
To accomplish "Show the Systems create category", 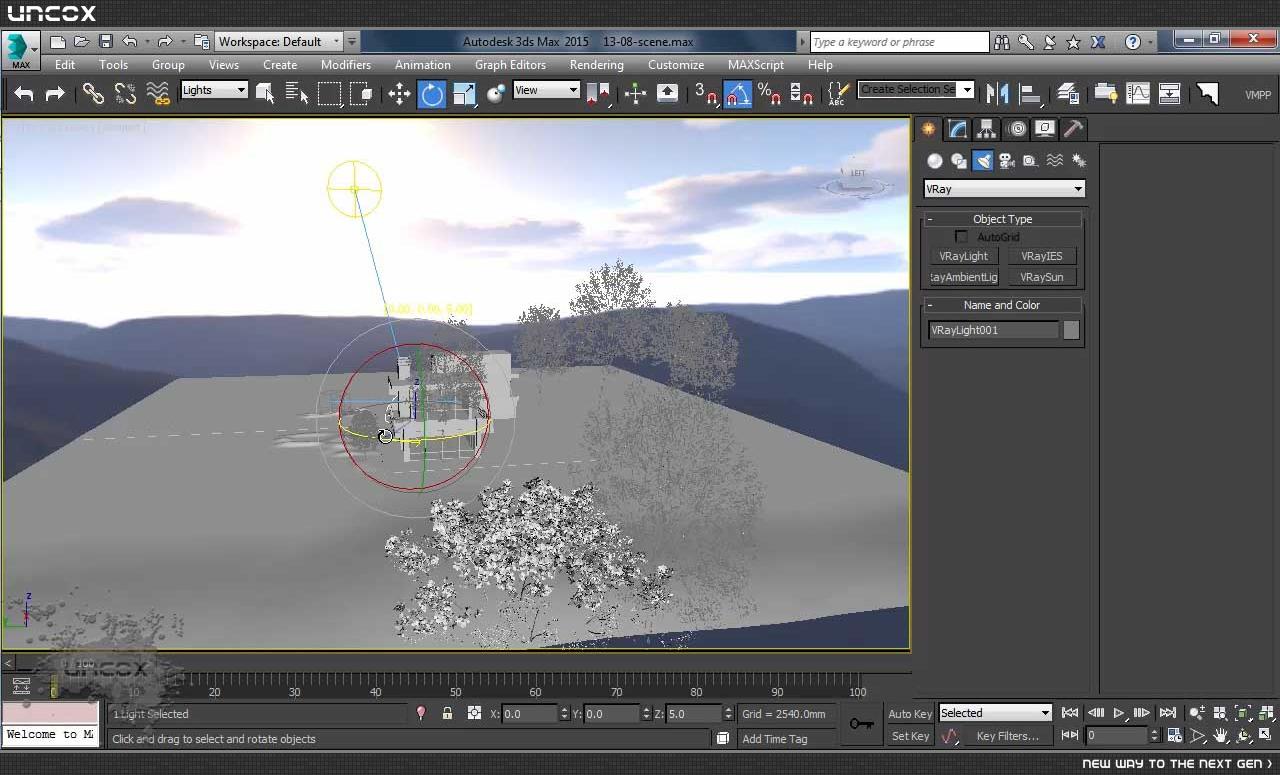I will point(1079,160).
